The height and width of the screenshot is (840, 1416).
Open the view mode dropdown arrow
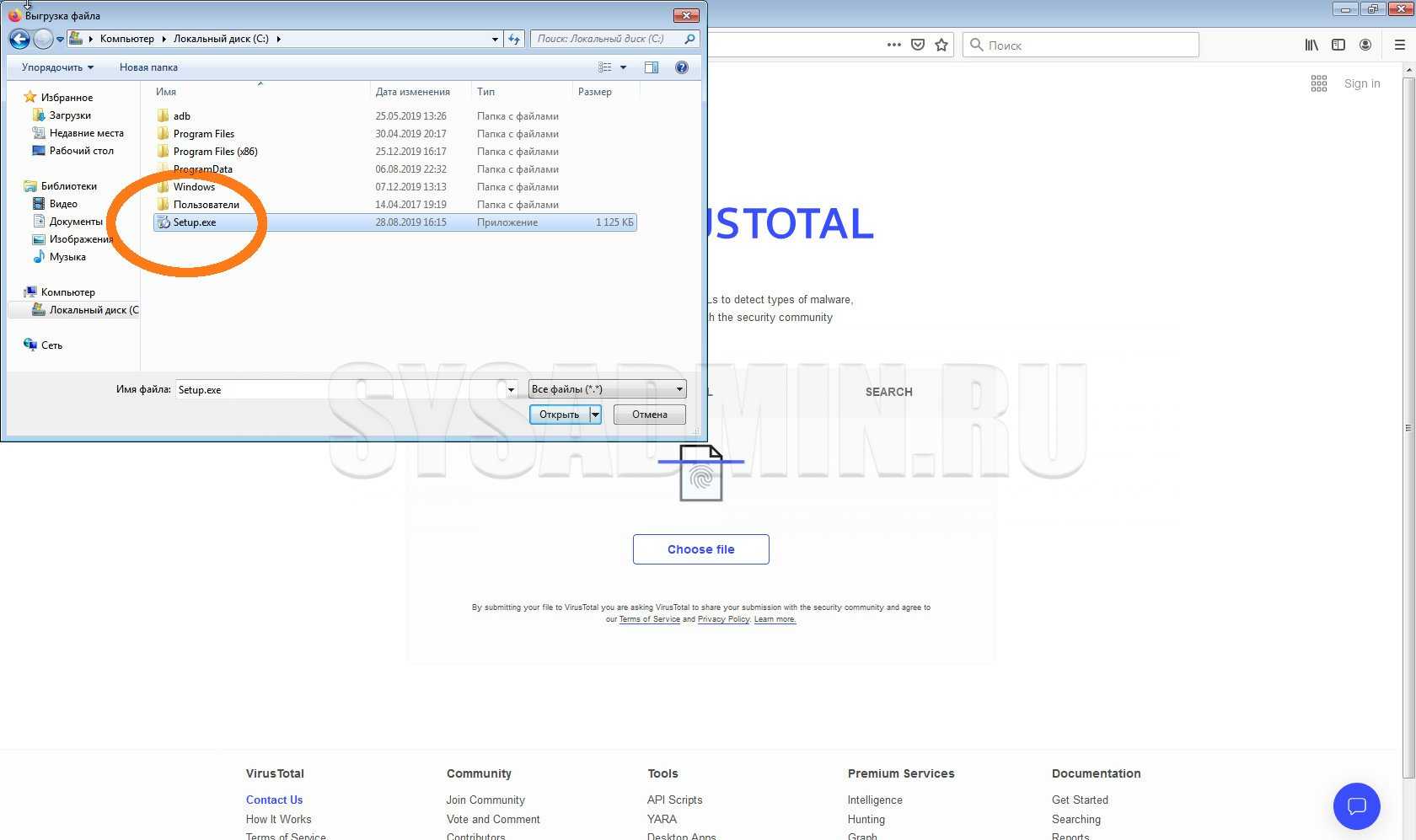click(x=624, y=67)
